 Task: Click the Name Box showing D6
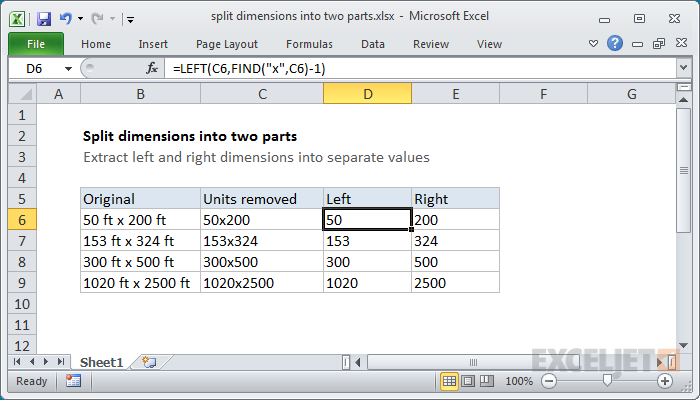pos(36,69)
